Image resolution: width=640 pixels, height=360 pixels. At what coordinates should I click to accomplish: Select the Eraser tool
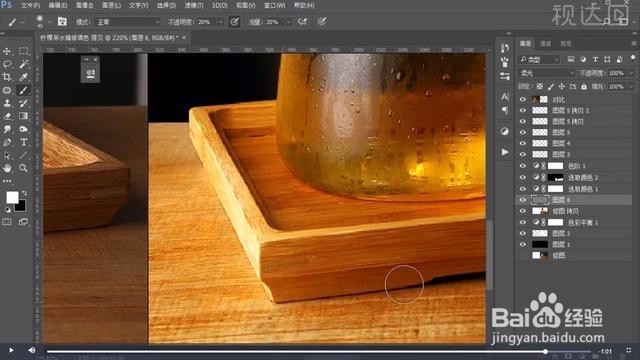(x=7, y=116)
